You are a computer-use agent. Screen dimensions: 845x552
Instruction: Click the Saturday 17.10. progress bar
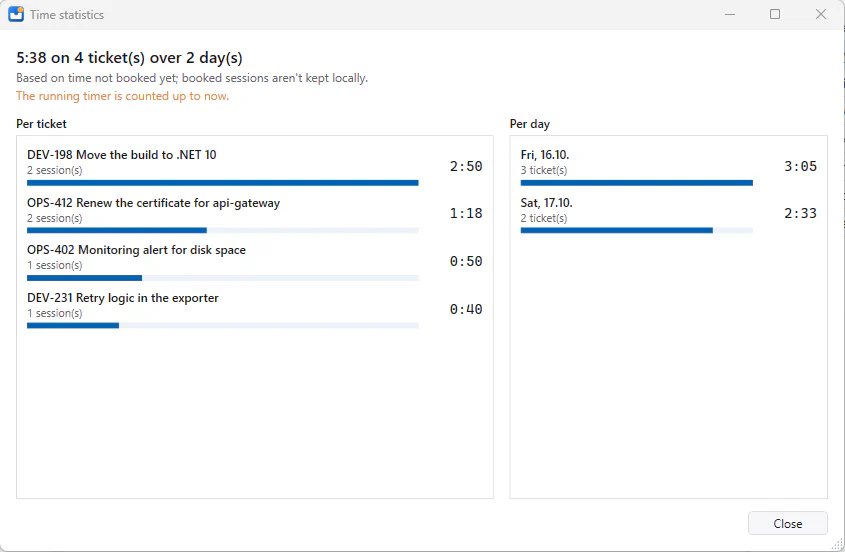[x=636, y=230]
